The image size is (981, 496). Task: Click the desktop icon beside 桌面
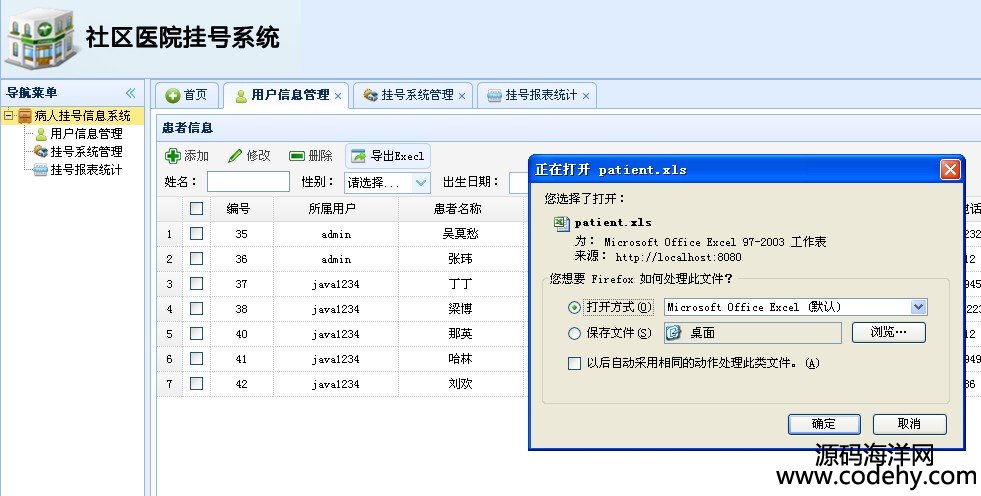tap(674, 333)
